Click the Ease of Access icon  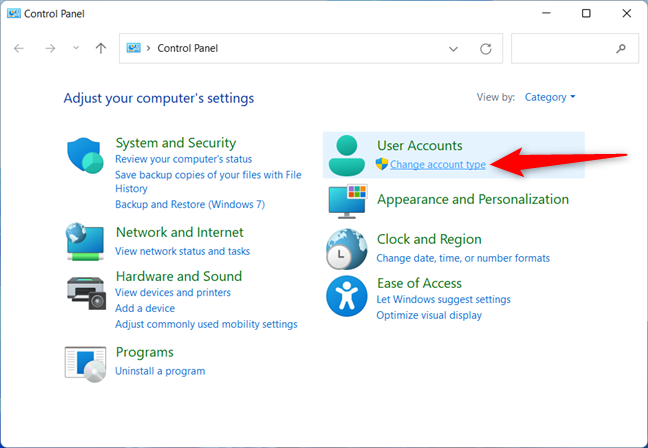pos(346,296)
